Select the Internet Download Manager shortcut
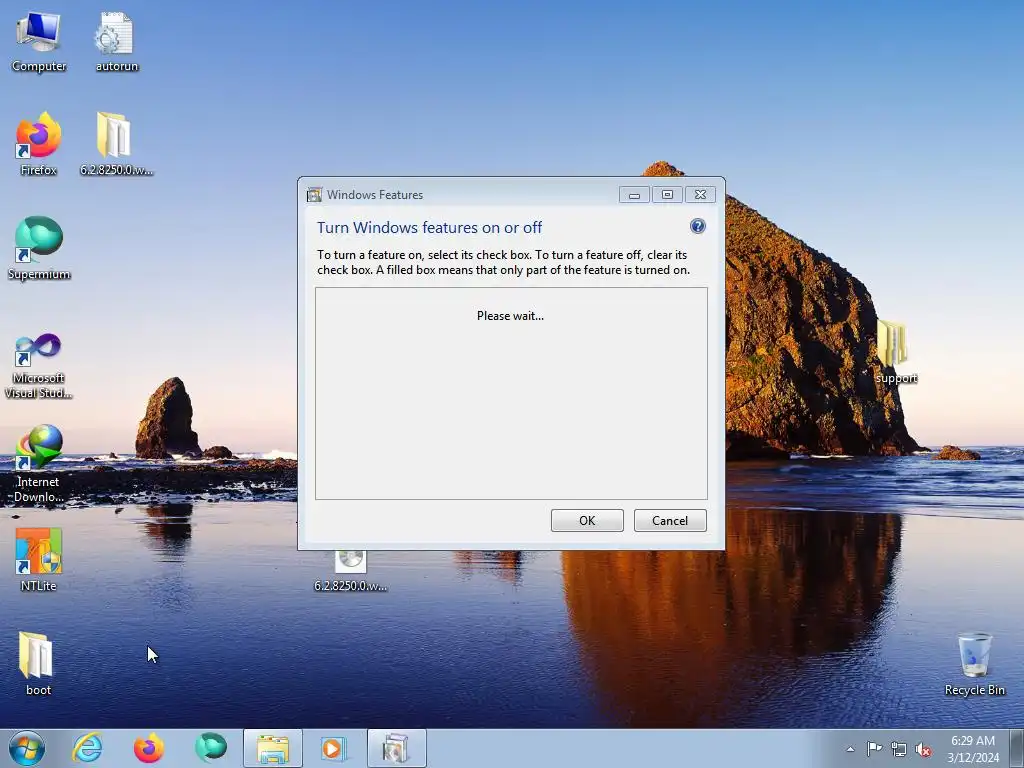 click(x=39, y=464)
